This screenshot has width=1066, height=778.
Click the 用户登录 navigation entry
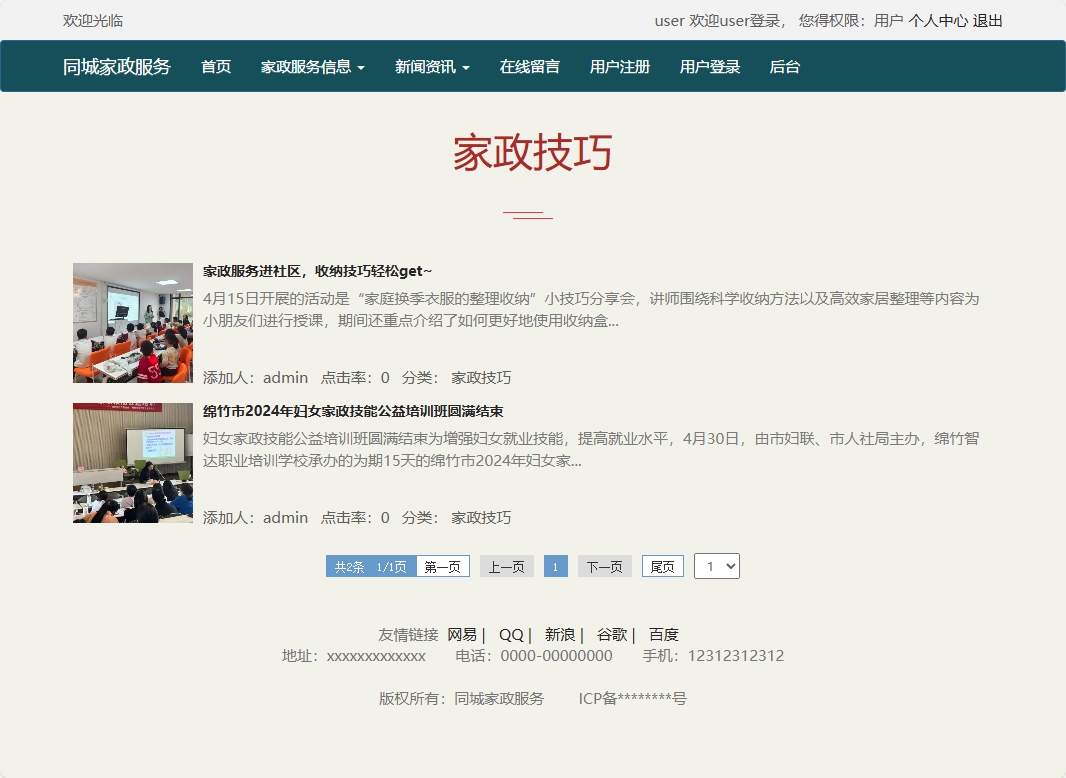click(709, 66)
